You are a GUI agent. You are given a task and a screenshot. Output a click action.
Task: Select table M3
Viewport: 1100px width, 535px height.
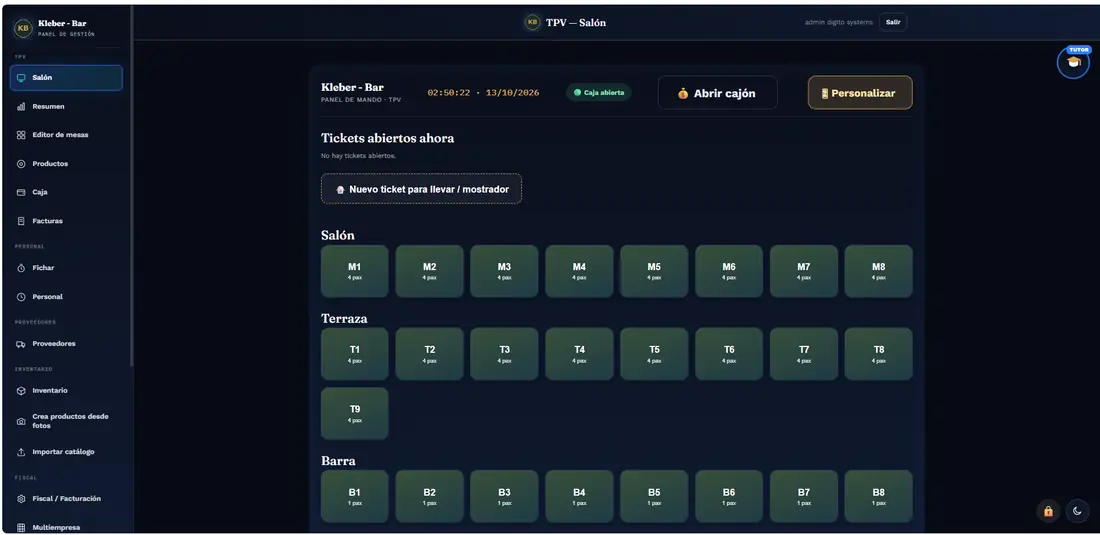pos(504,271)
